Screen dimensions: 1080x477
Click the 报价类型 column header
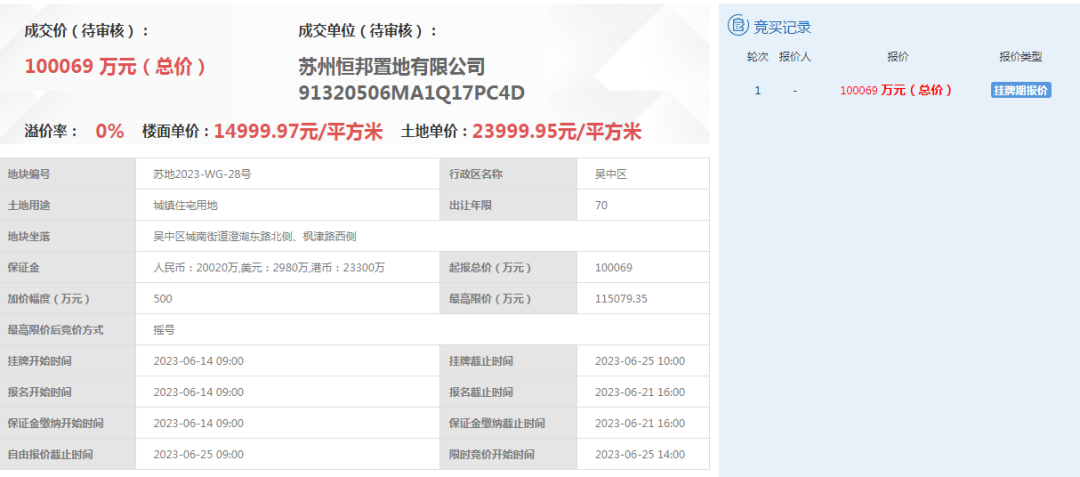click(1021, 57)
